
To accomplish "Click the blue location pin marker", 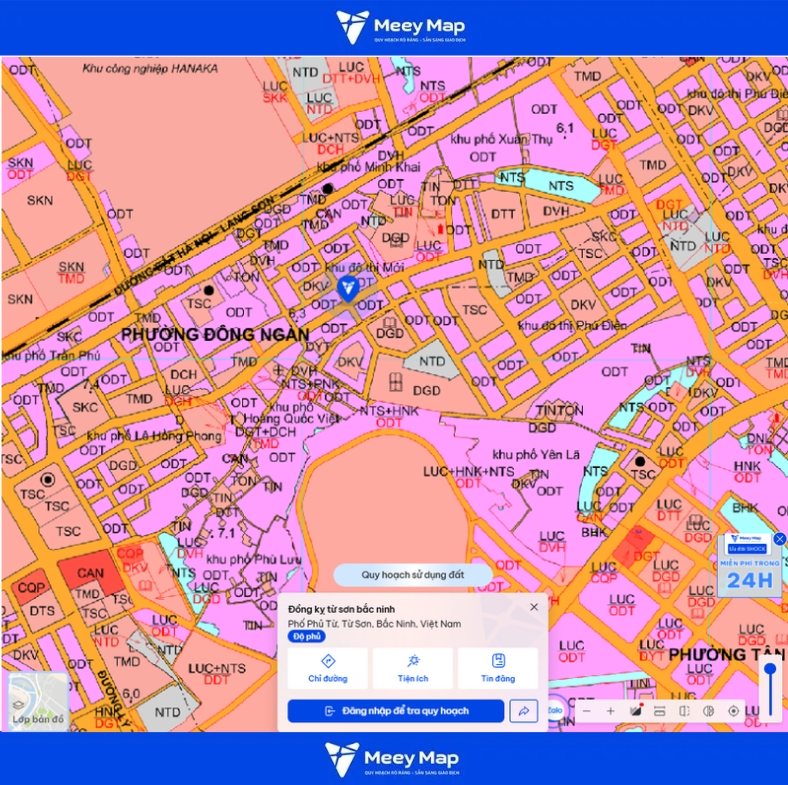I will (x=347, y=288).
